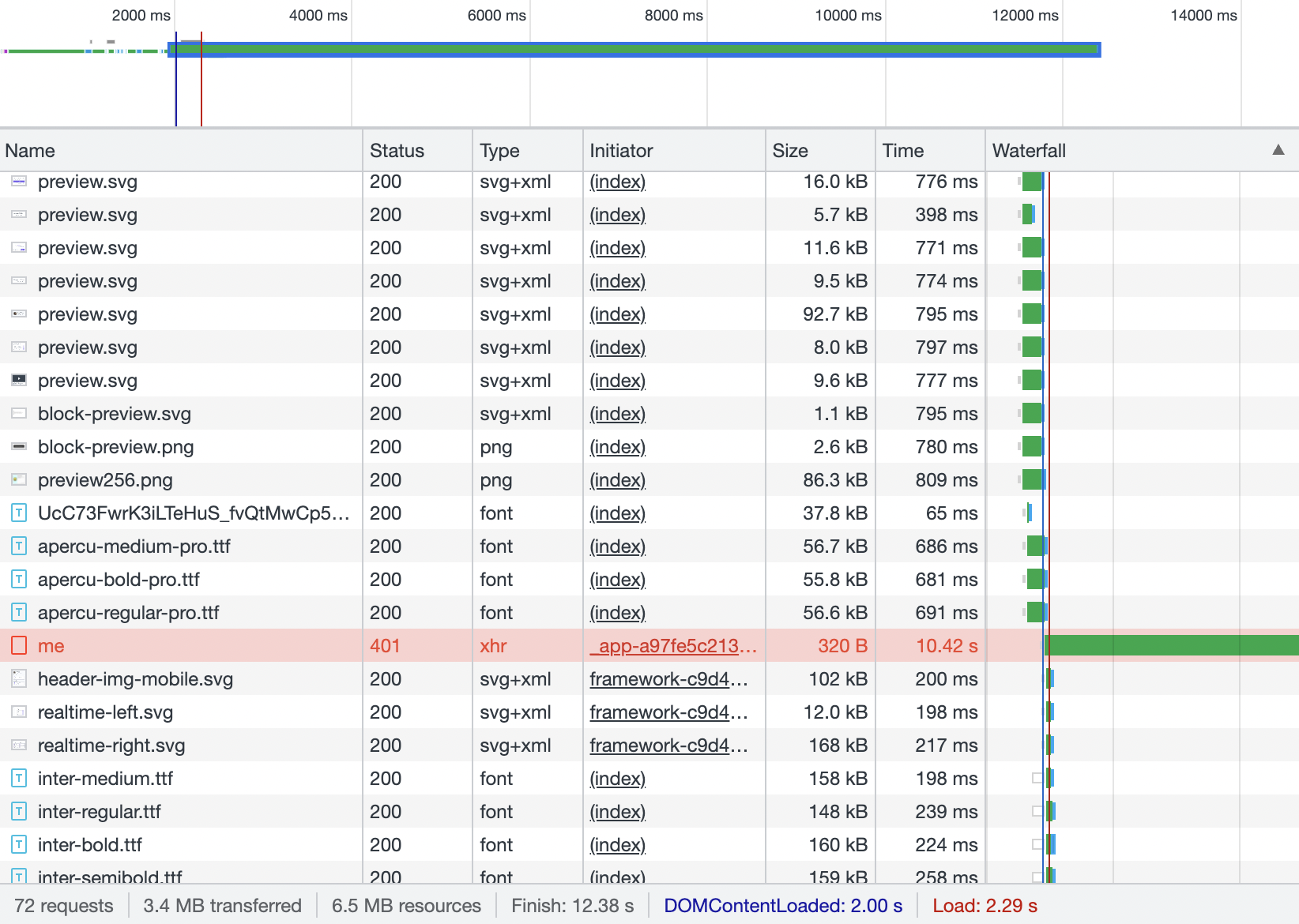This screenshot has width=1299, height=924.
Task: Click the Waterfall column header label
Action: click(1029, 151)
